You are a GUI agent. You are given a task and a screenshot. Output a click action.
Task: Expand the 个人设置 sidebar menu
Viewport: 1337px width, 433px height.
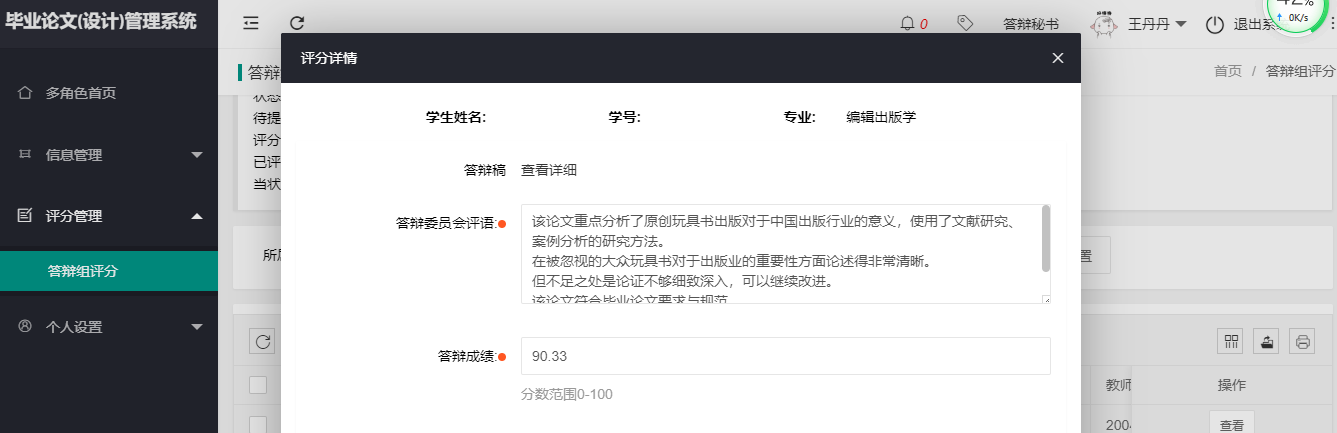click(109, 327)
